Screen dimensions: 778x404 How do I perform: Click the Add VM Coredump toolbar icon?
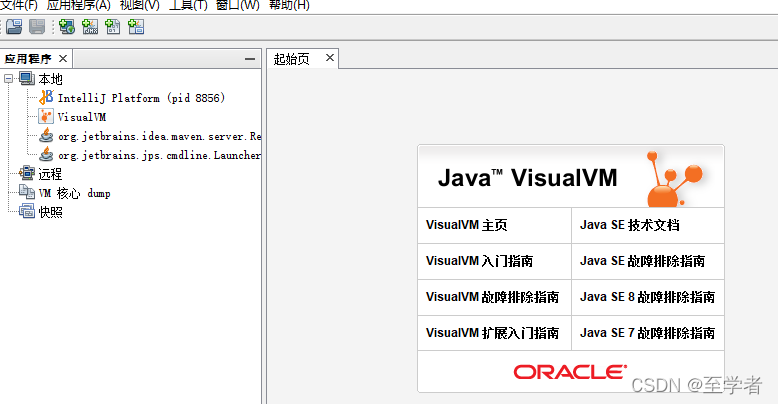pyautogui.click(x=113, y=26)
